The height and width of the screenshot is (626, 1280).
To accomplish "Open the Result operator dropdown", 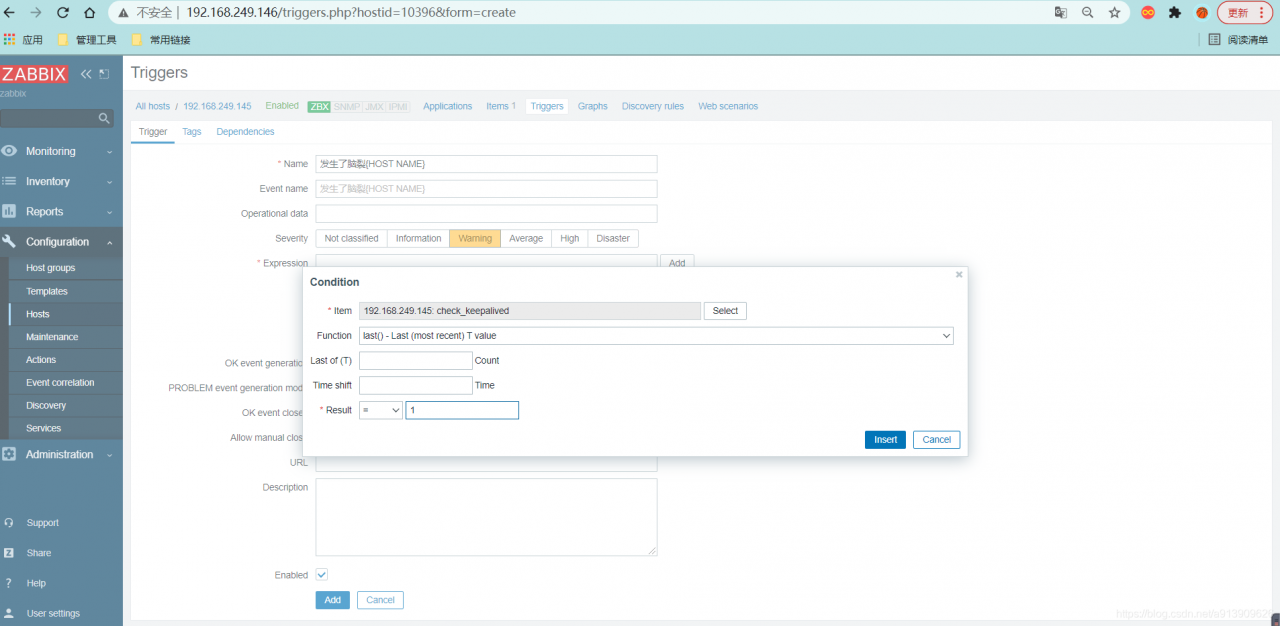I will [381, 410].
